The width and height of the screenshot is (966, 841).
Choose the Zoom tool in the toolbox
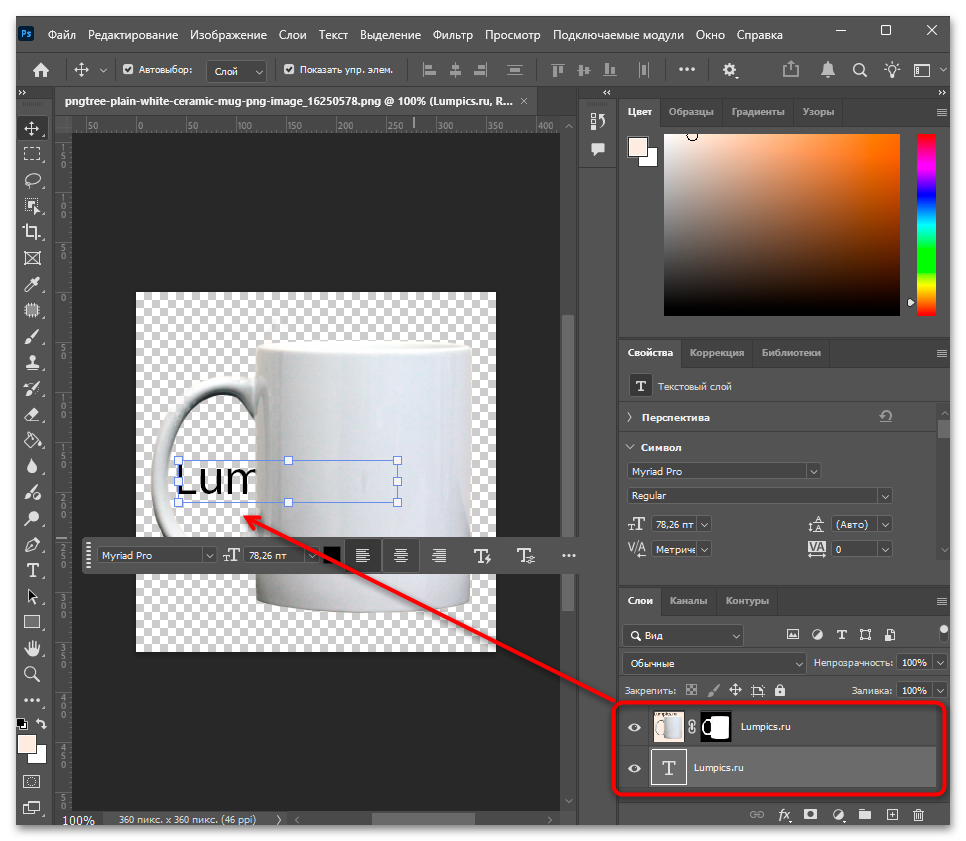tap(32, 674)
